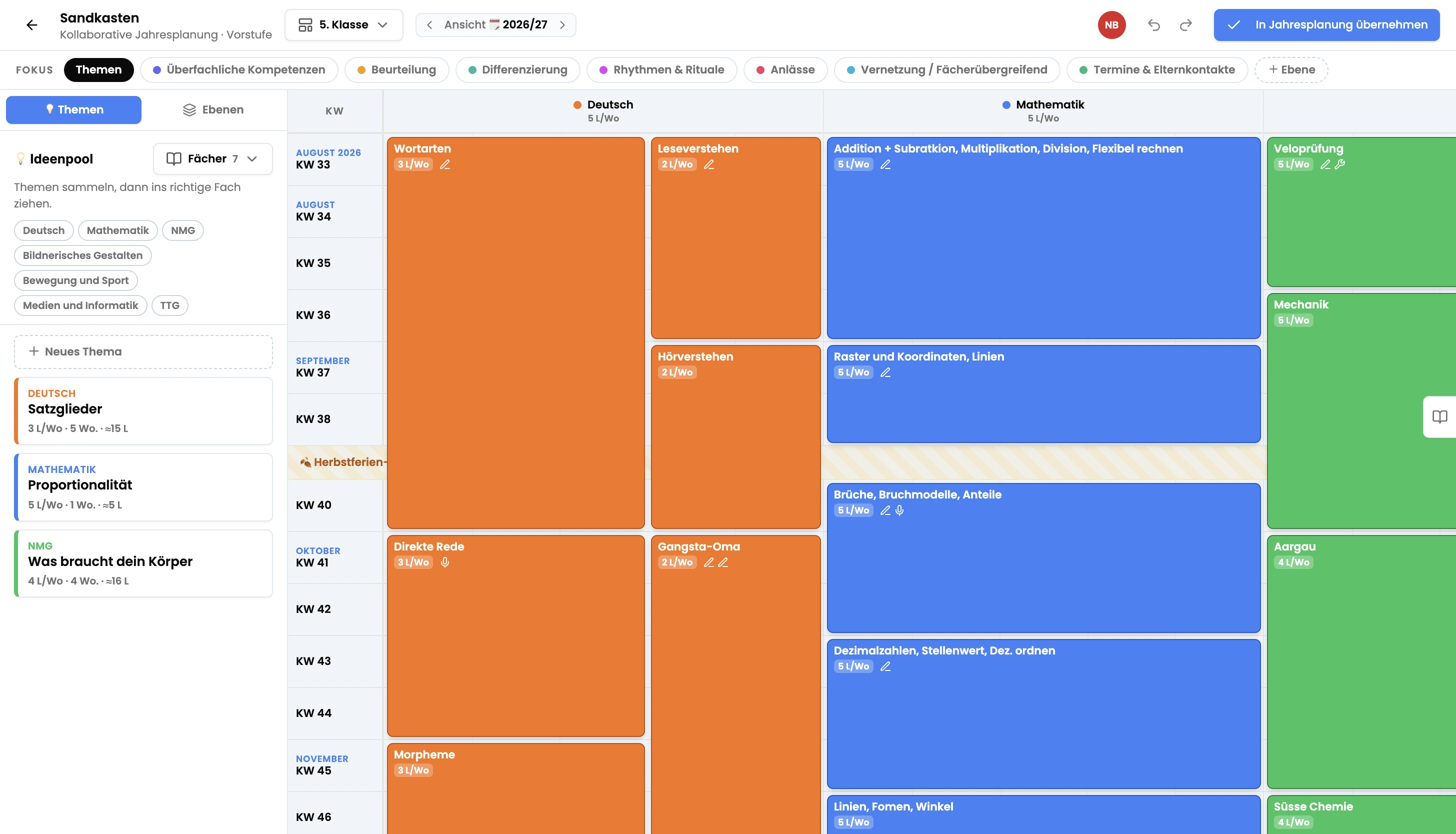Select the Was braucht dein Körper card
The image size is (1456, 834).
143,563
